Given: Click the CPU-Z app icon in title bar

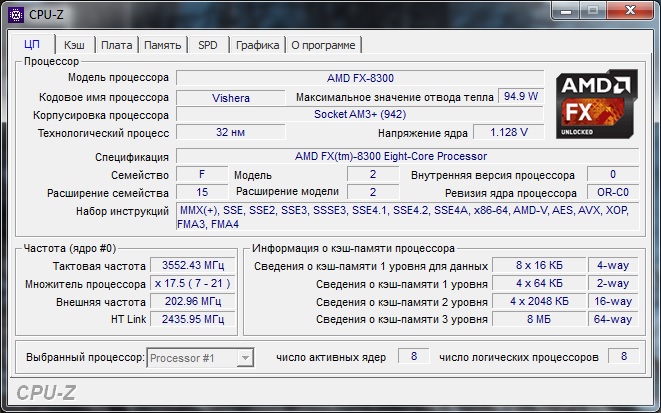Looking at the screenshot, I should (x=16, y=15).
